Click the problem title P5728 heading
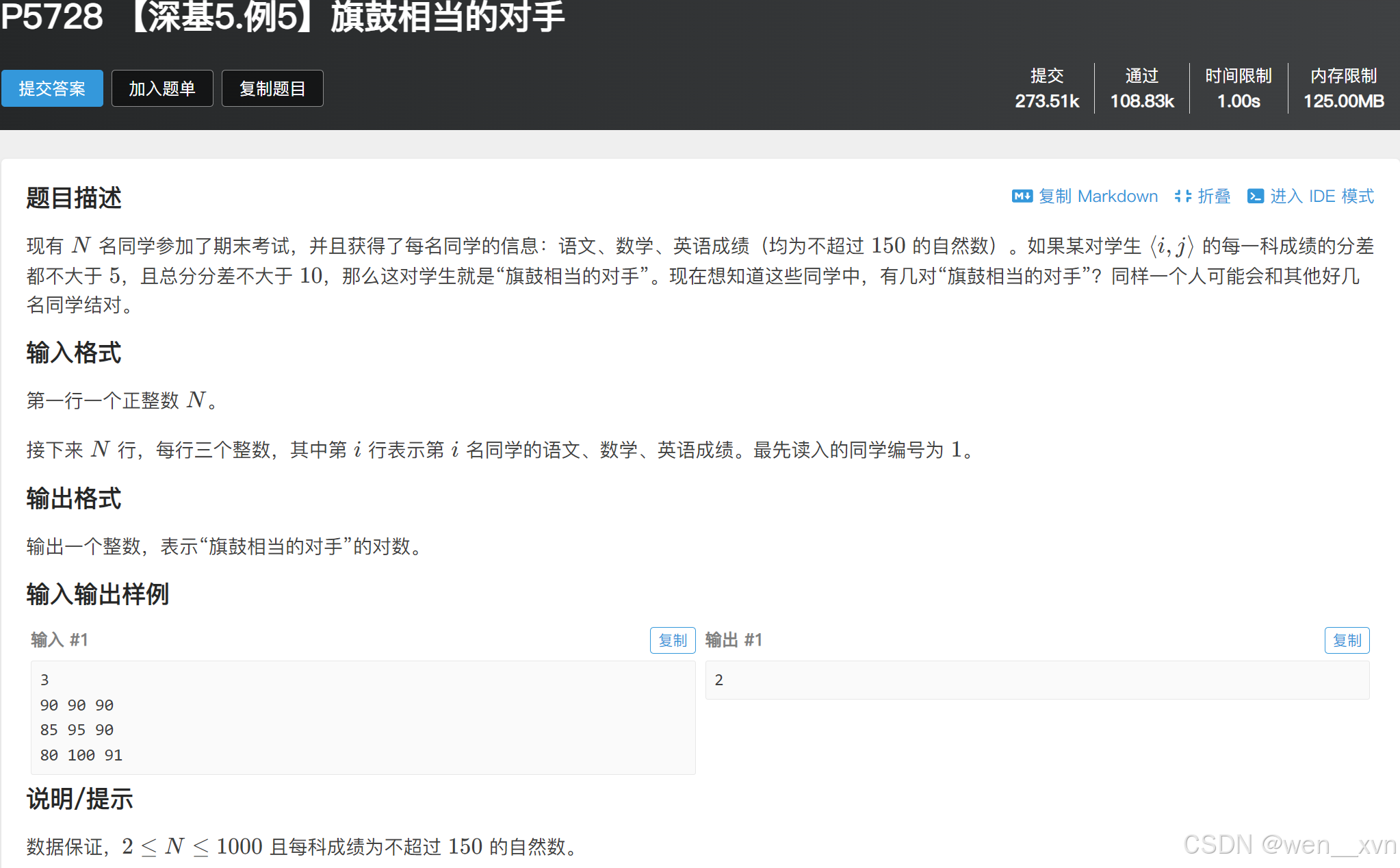The height and width of the screenshot is (868, 1400). pos(282,16)
